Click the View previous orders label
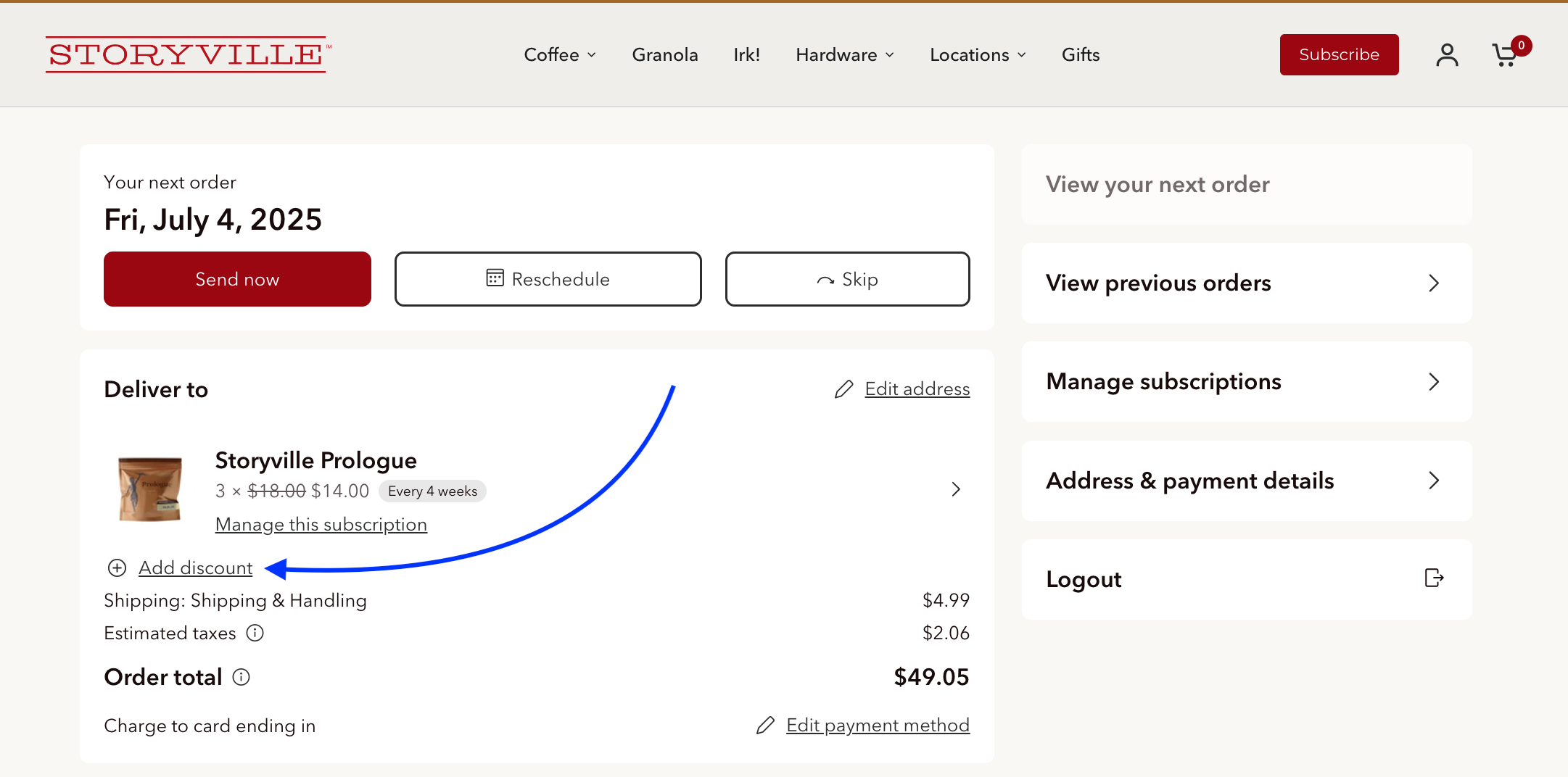Viewport: 1568px width, 777px height. 1158,283
